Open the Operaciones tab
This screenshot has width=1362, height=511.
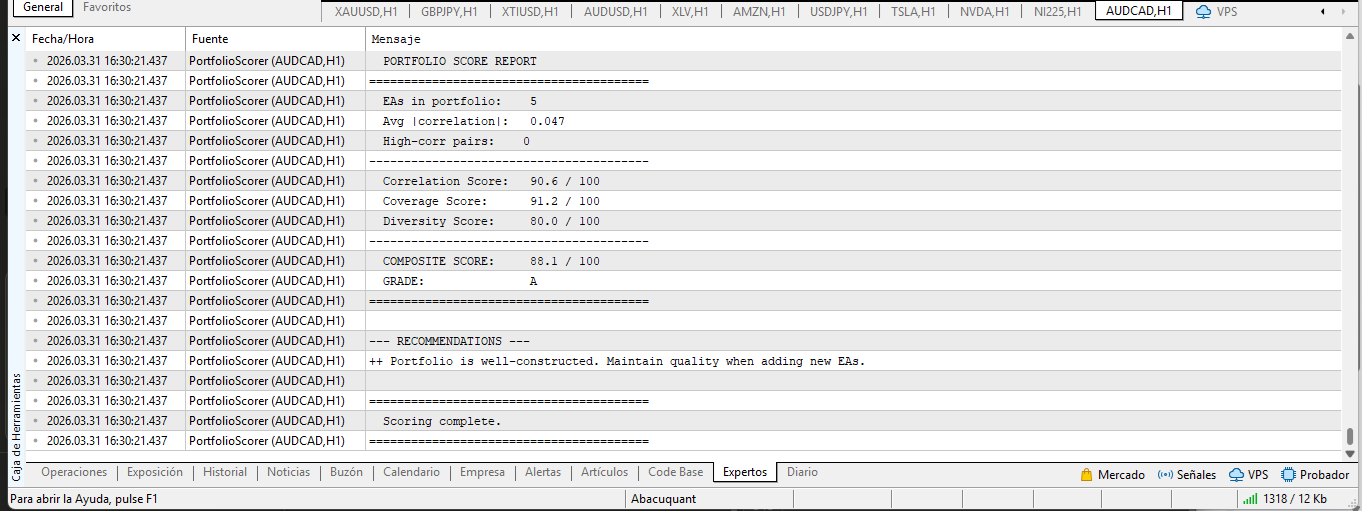[x=74, y=472]
